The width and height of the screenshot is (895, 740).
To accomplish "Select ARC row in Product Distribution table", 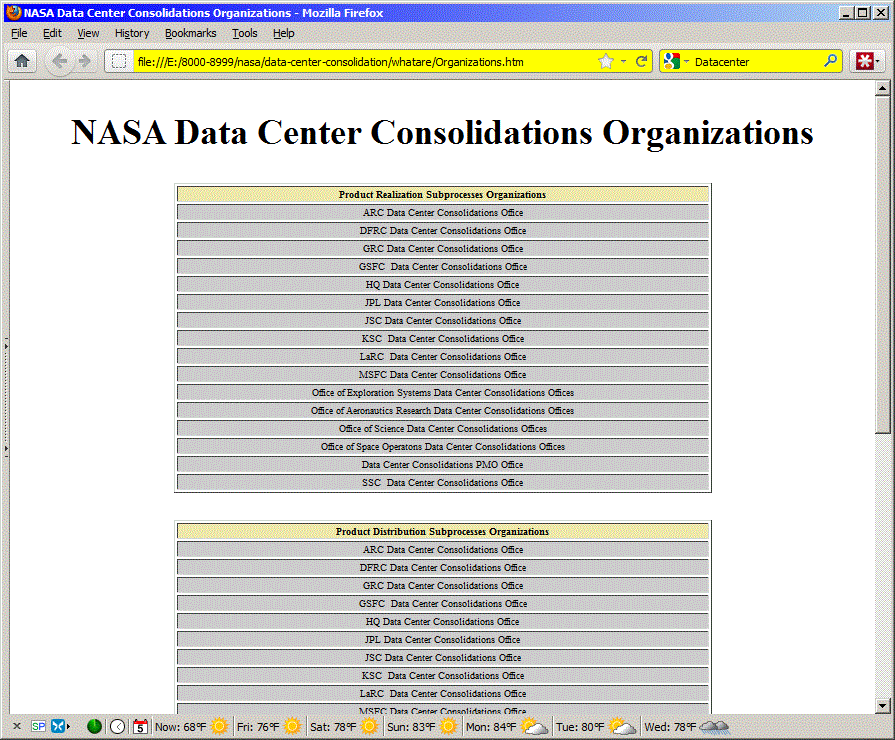I will 442,549.
